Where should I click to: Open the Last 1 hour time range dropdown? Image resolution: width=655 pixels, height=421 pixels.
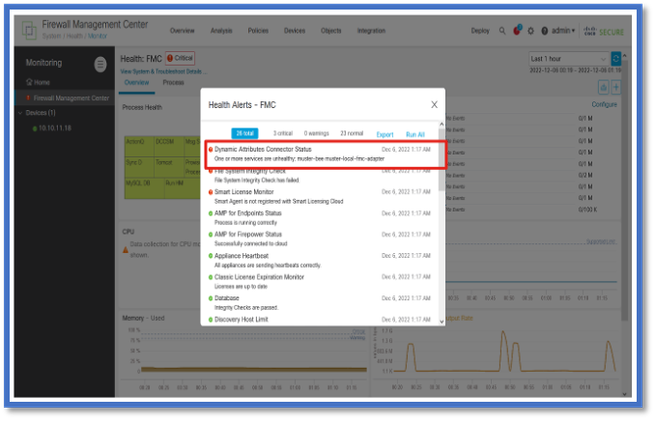569,59
